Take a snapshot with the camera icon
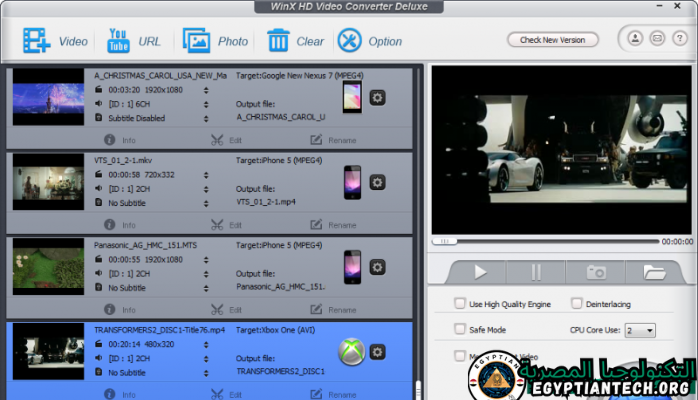 (x=595, y=272)
